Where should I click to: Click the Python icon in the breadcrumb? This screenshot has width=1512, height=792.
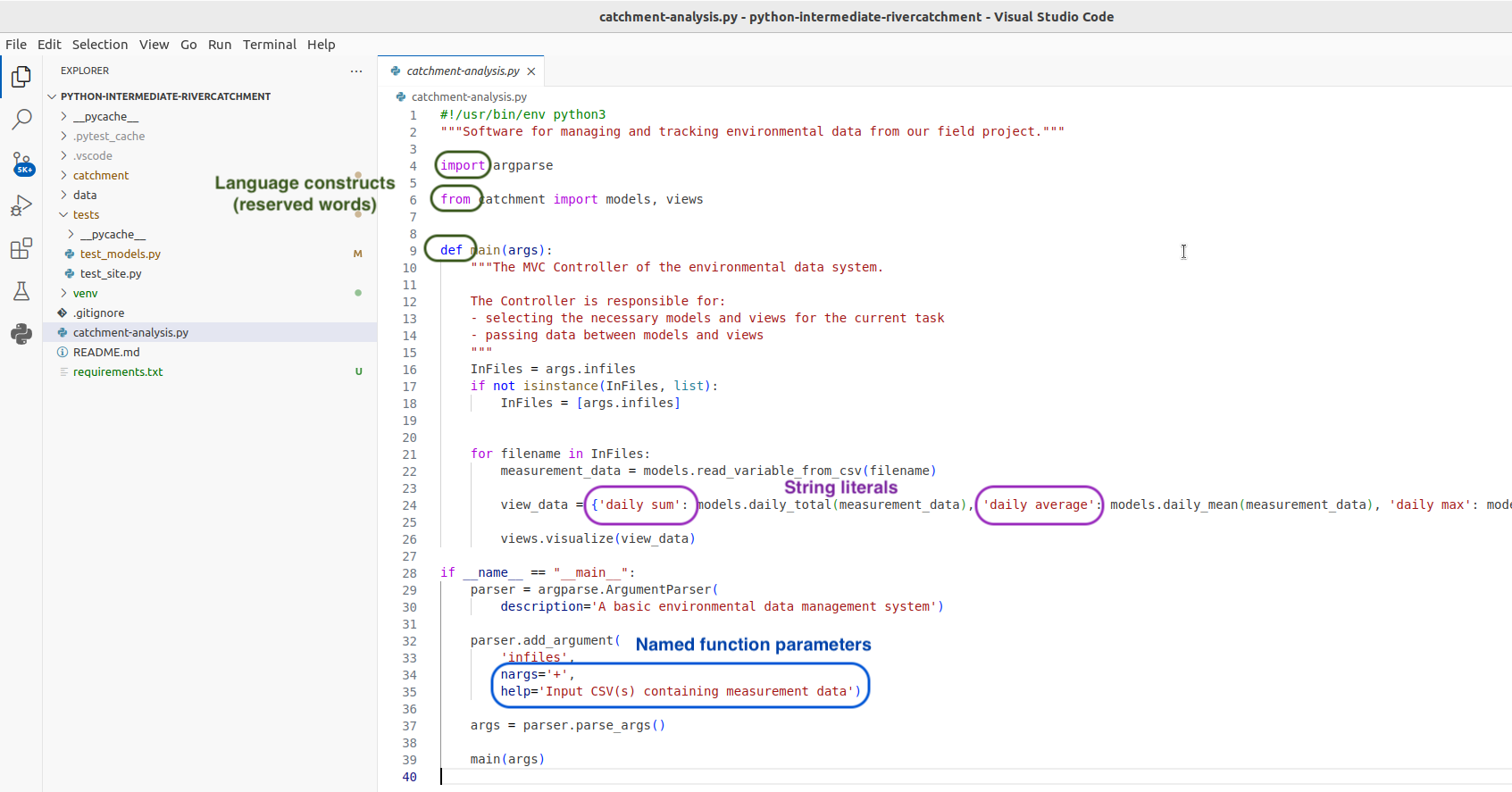(401, 96)
